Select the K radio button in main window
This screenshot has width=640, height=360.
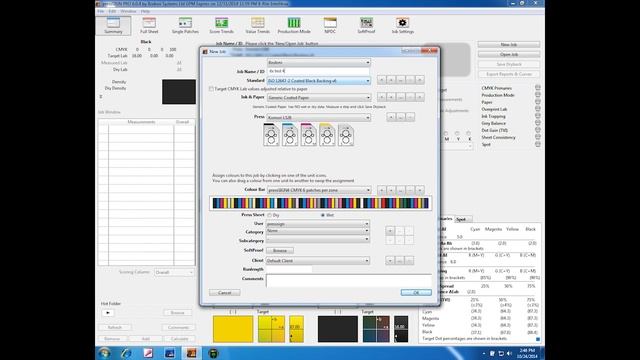(469, 133)
